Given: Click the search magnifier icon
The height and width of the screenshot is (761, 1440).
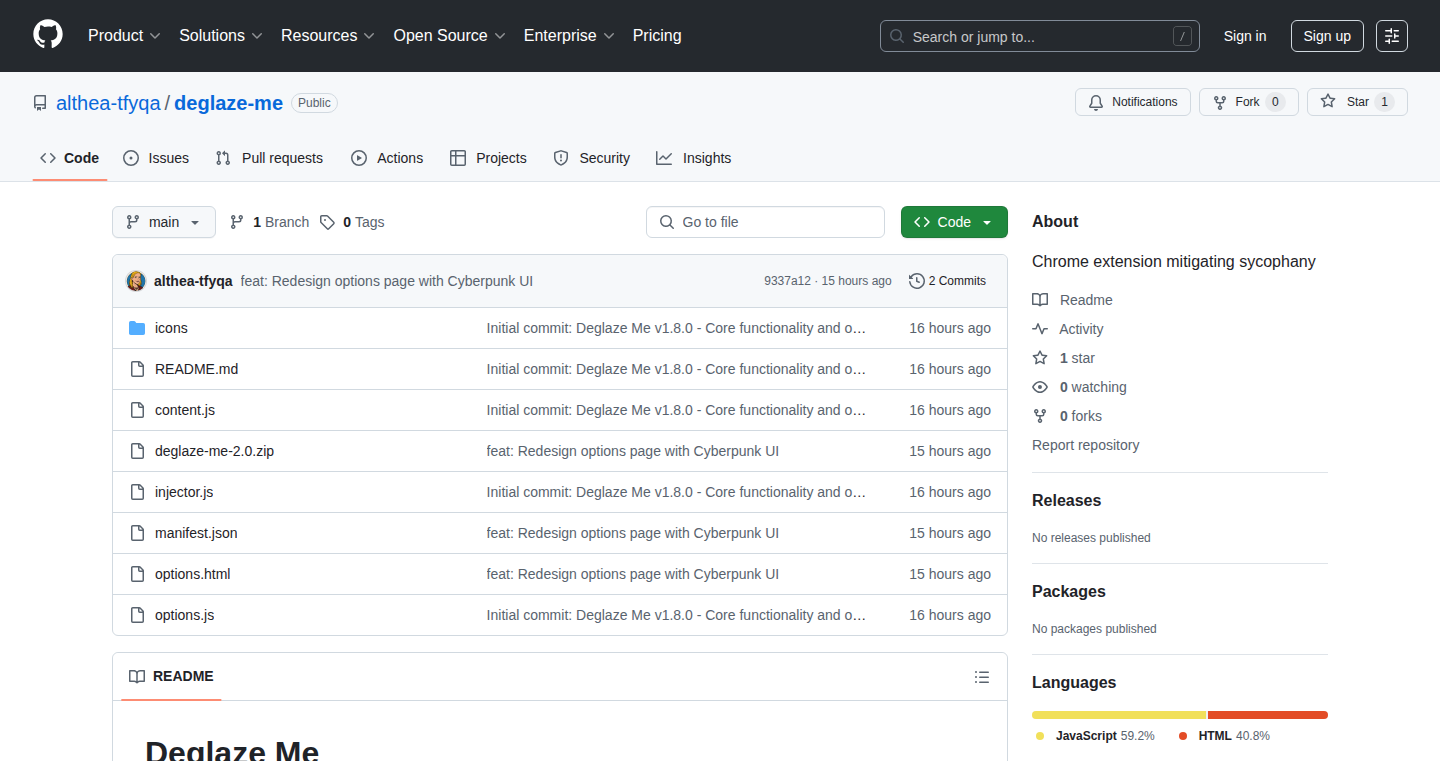Looking at the screenshot, I should coord(897,36).
